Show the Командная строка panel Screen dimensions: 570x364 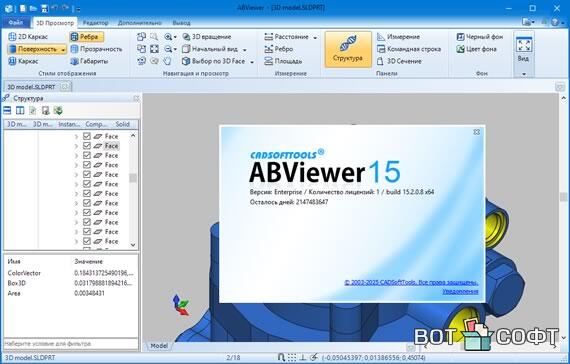click(x=409, y=49)
